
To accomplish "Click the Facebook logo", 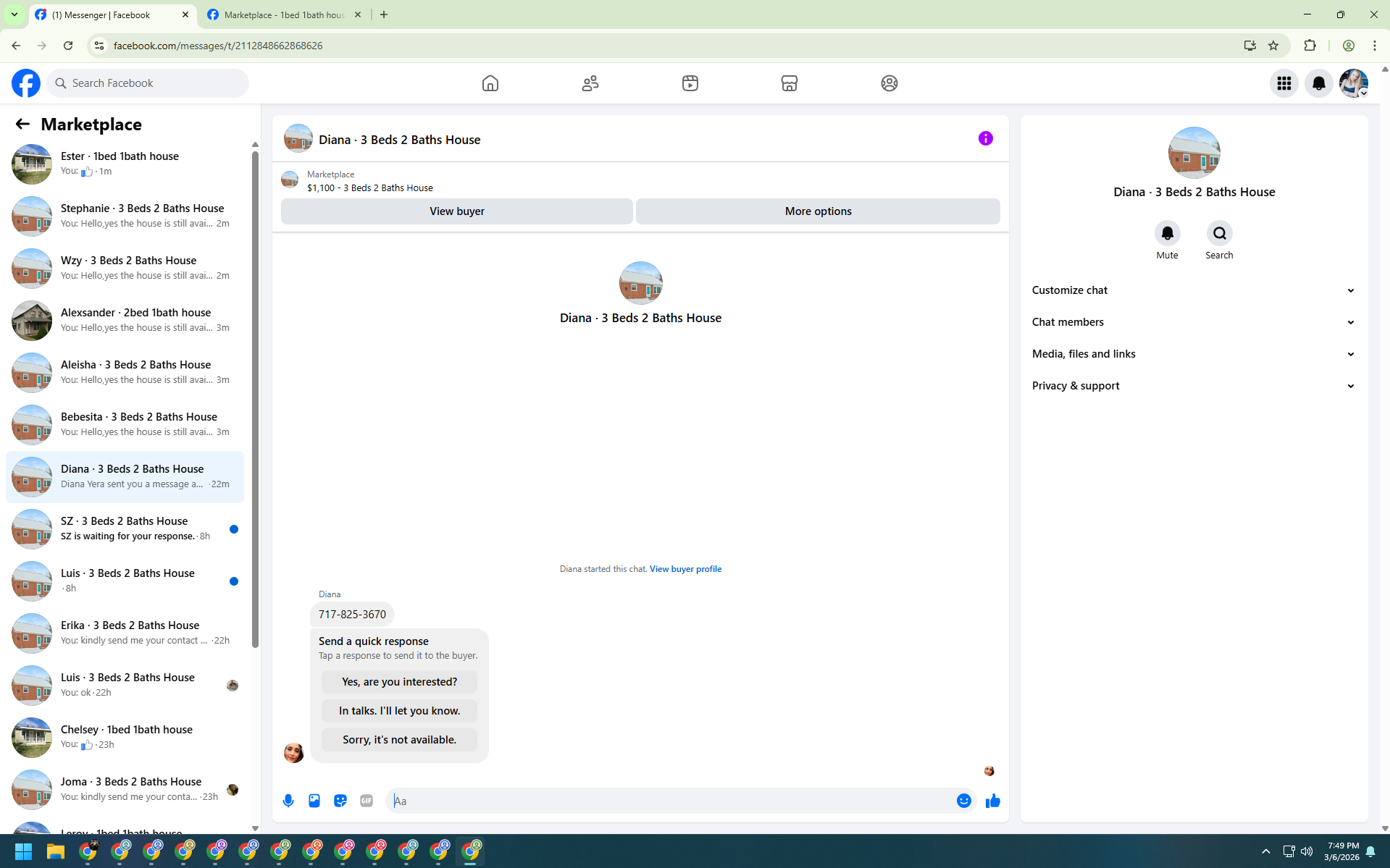I will click(26, 83).
